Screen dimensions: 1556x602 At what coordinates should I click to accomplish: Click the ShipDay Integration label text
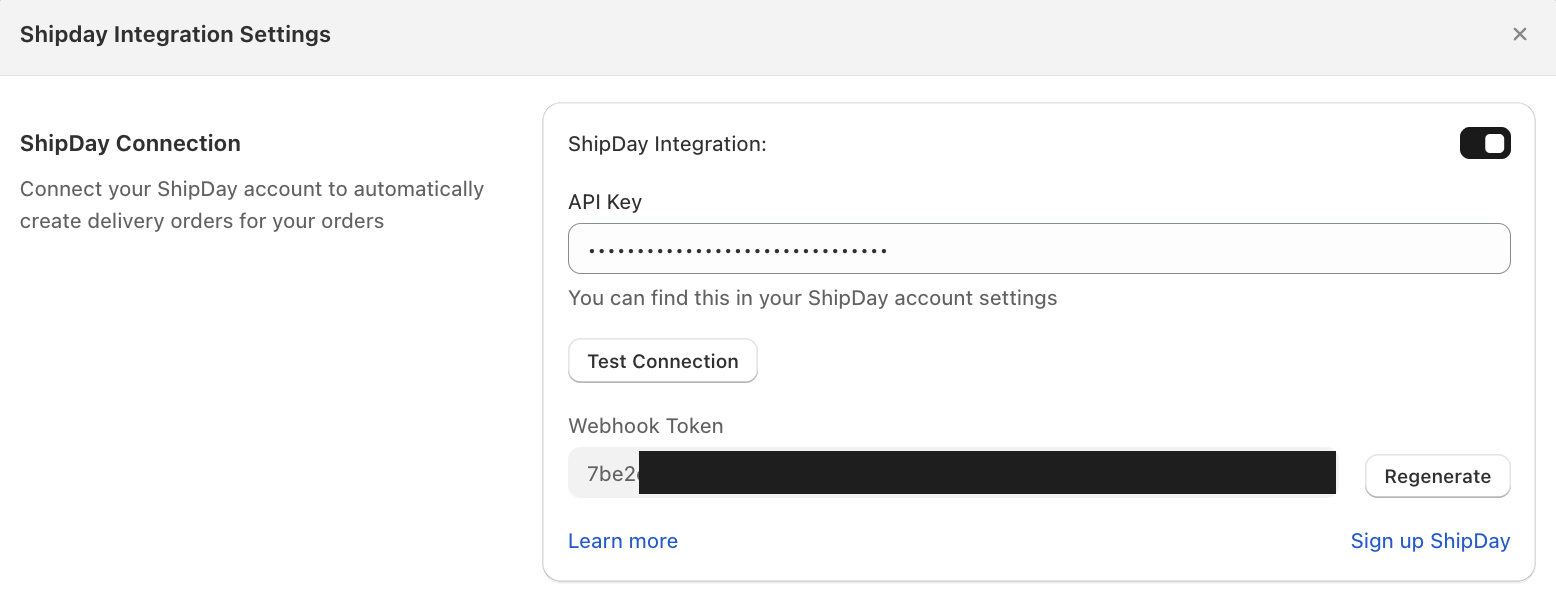[x=667, y=144]
